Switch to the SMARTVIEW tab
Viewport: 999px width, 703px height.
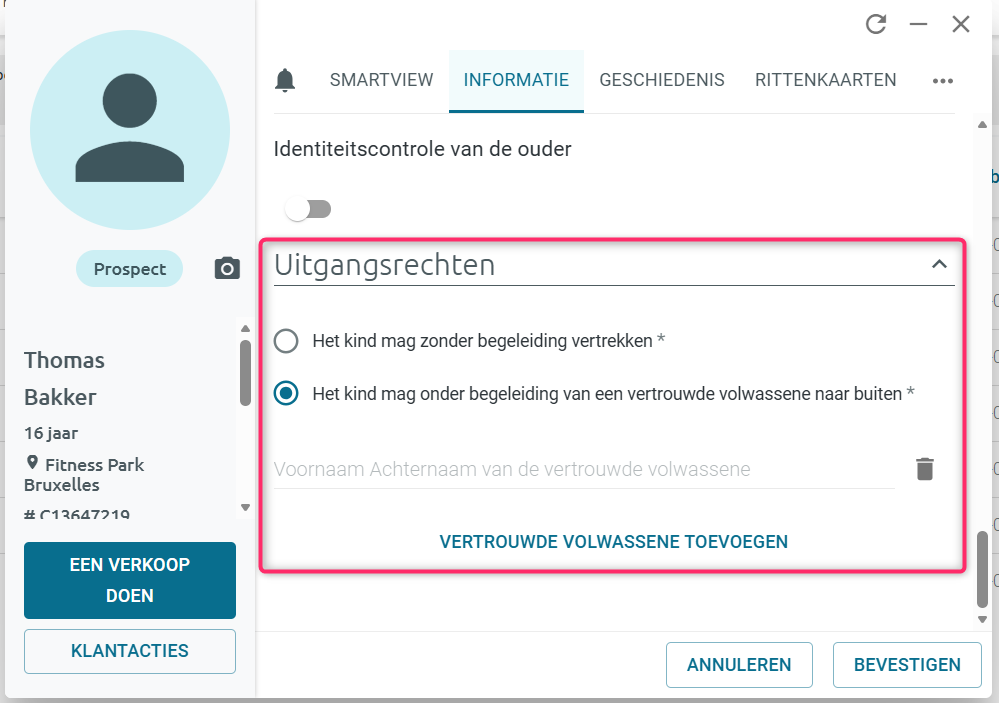click(x=381, y=80)
